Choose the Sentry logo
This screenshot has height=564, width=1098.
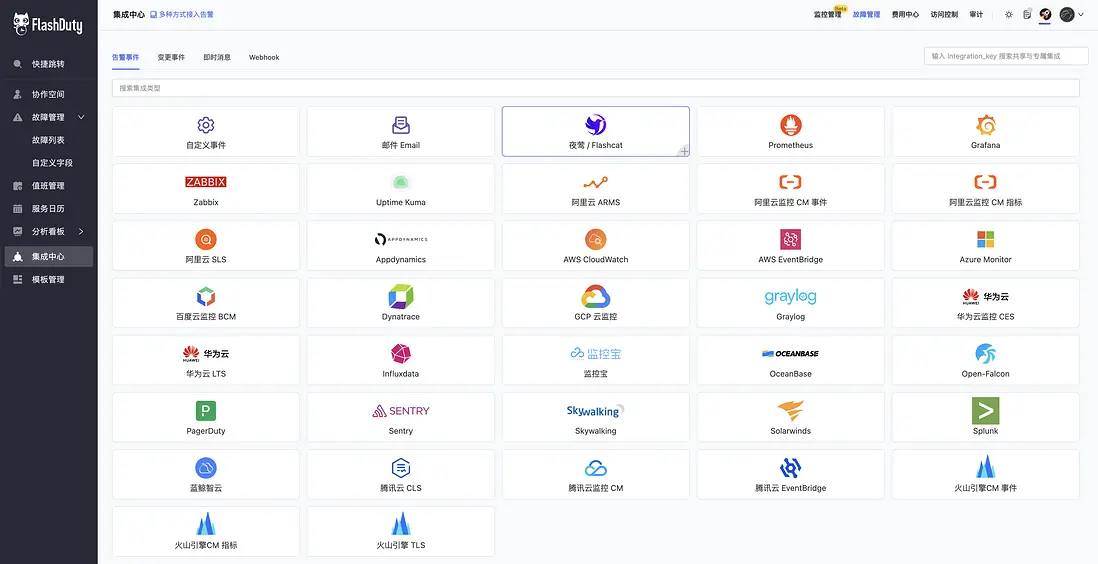pyautogui.click(x=401, y=411)
